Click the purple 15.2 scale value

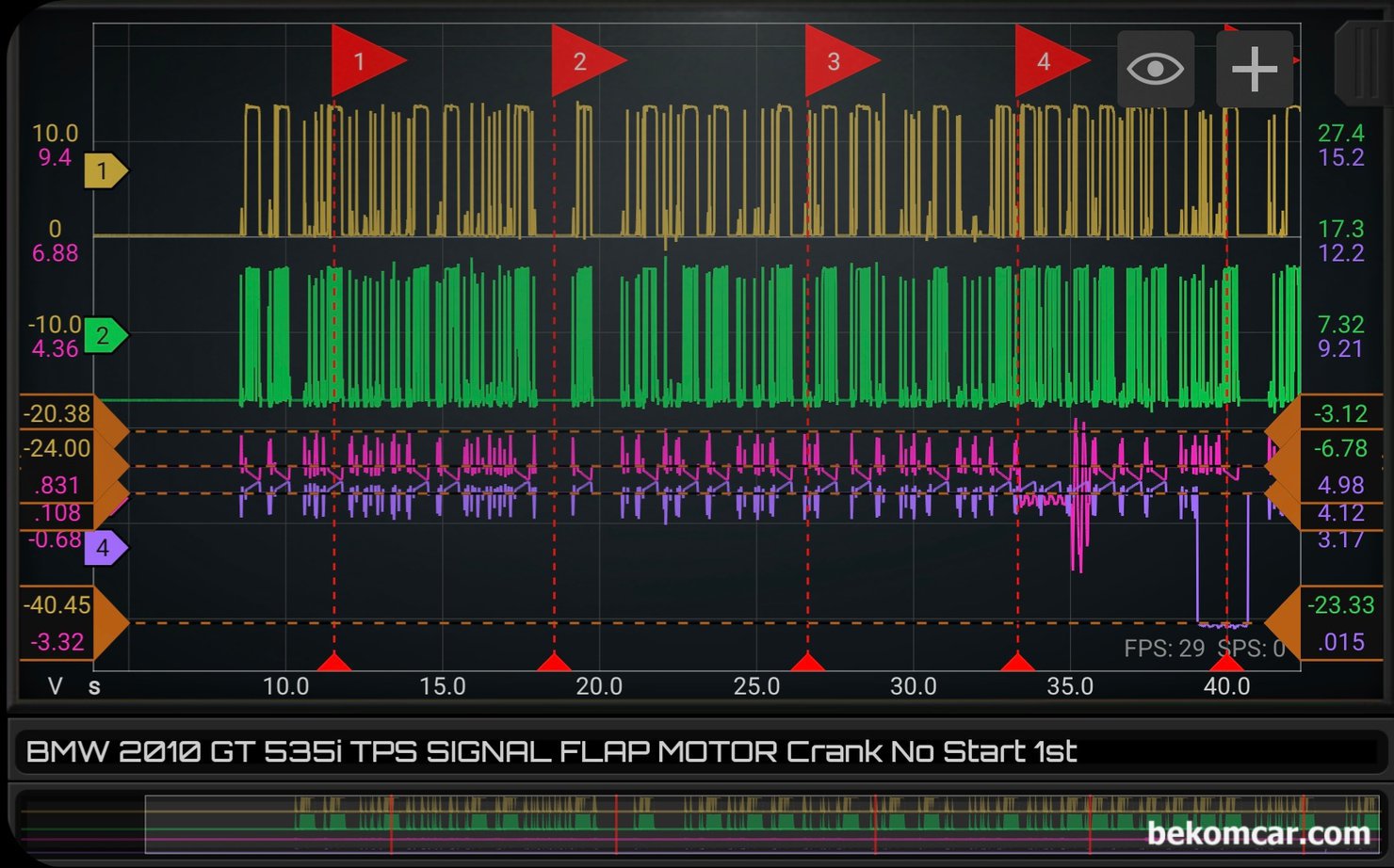click(x=1341, y=158)
